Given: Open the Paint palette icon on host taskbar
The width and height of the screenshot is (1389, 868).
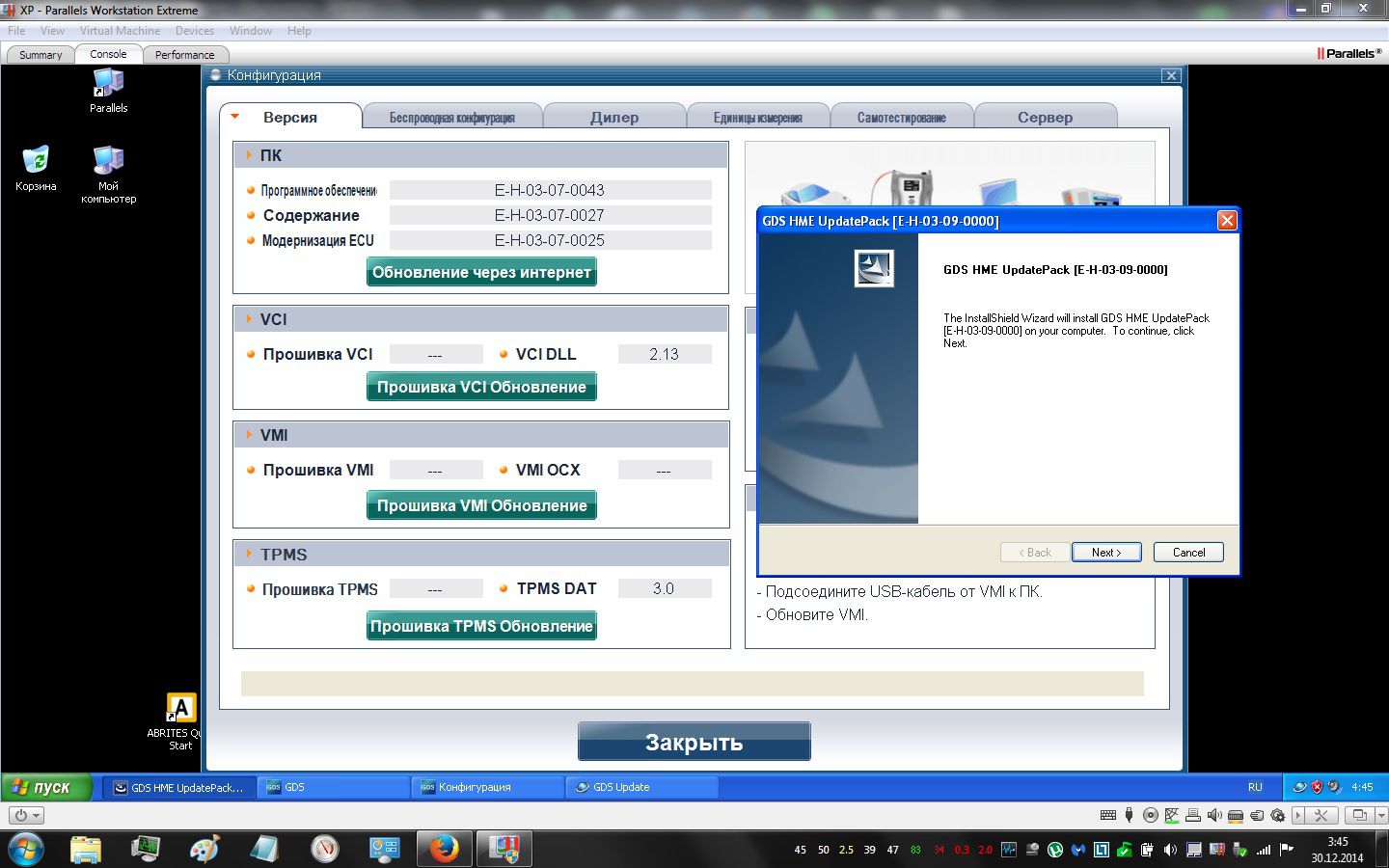Looking at the screenshot, I should [204, 849].
